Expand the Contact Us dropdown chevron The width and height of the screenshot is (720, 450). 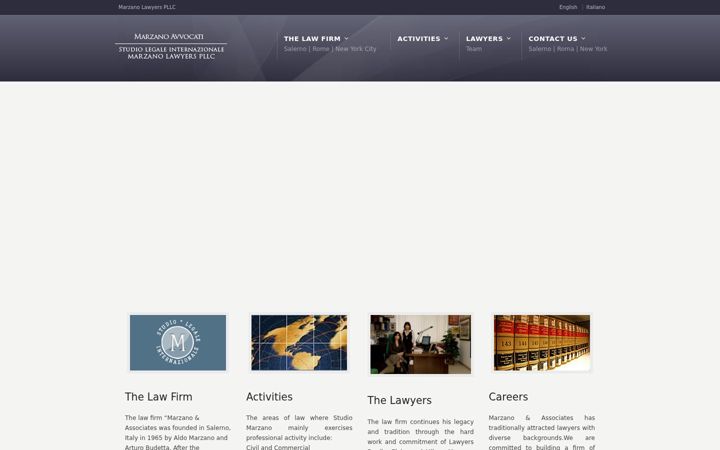583,39
